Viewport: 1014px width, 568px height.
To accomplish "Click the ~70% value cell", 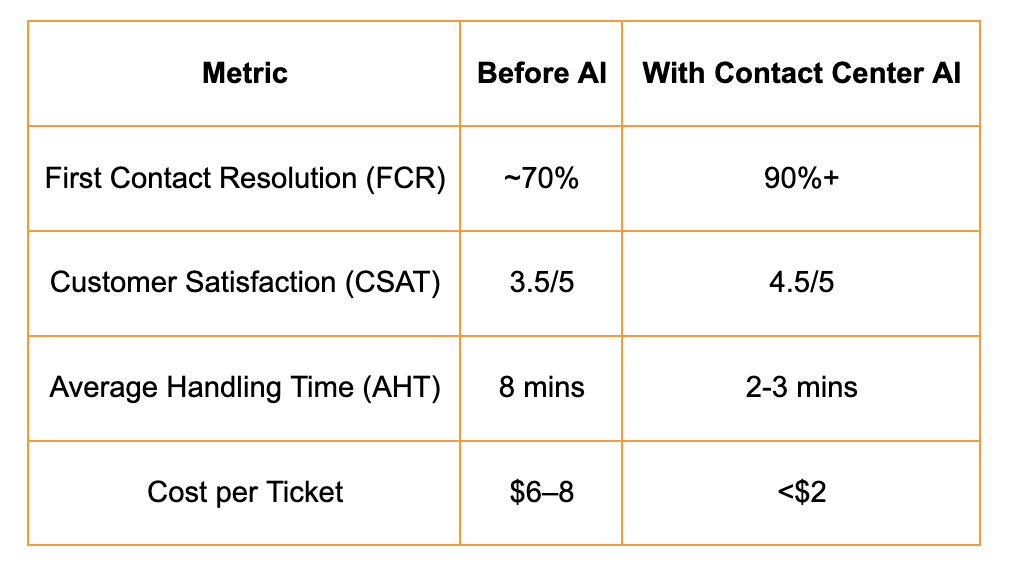I will (x=542, y=178).
